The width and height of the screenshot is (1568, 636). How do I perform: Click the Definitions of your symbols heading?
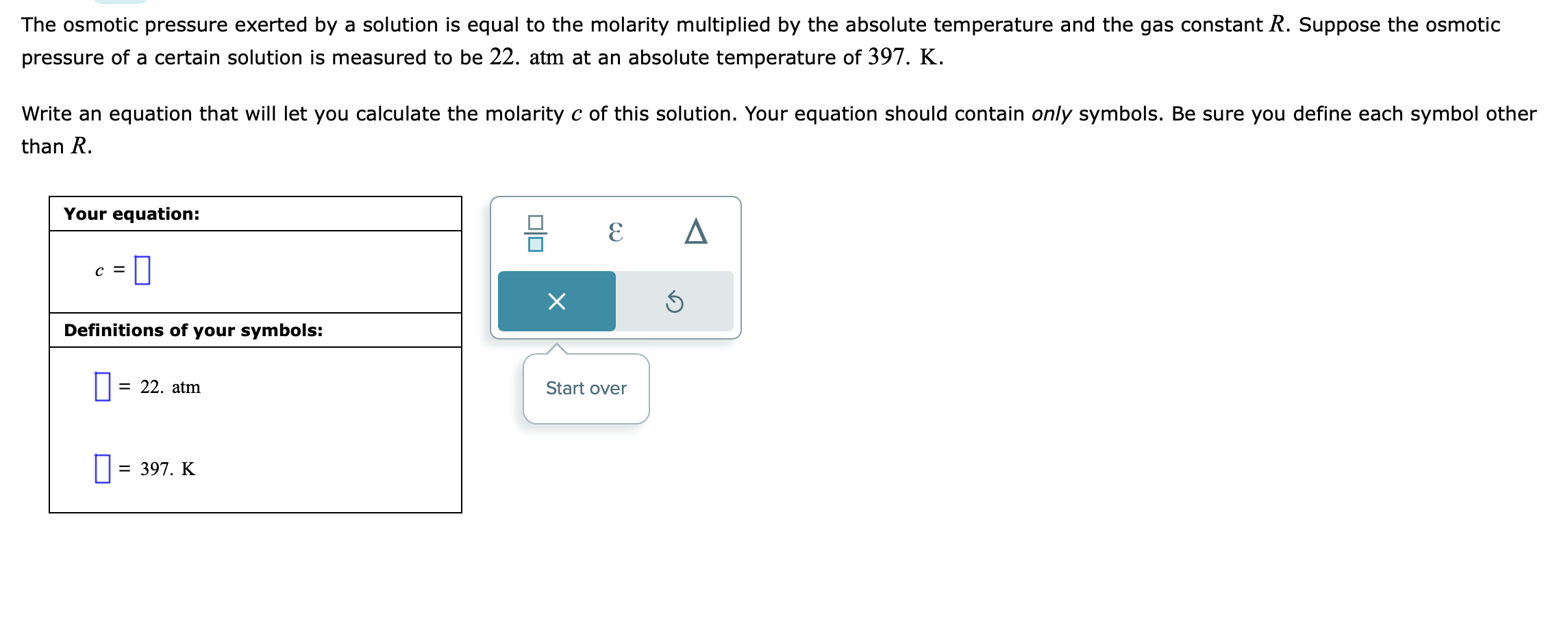[194, 329]
